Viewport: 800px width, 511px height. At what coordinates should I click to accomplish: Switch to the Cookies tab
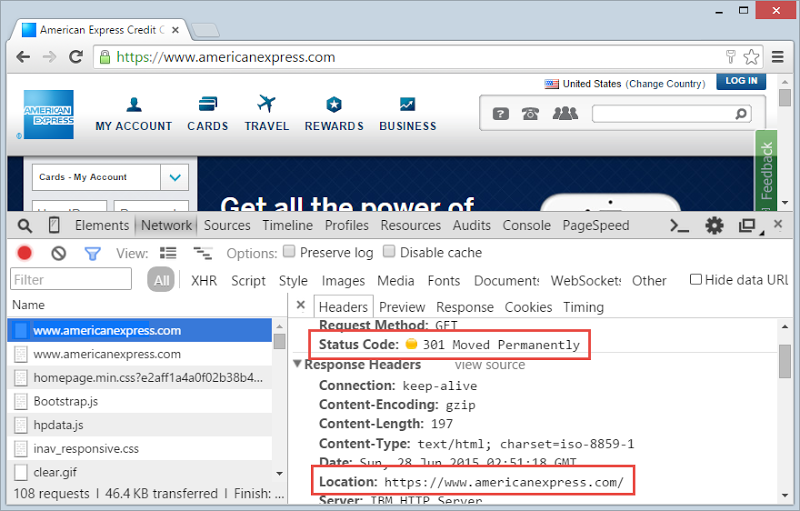click(528, 307)
